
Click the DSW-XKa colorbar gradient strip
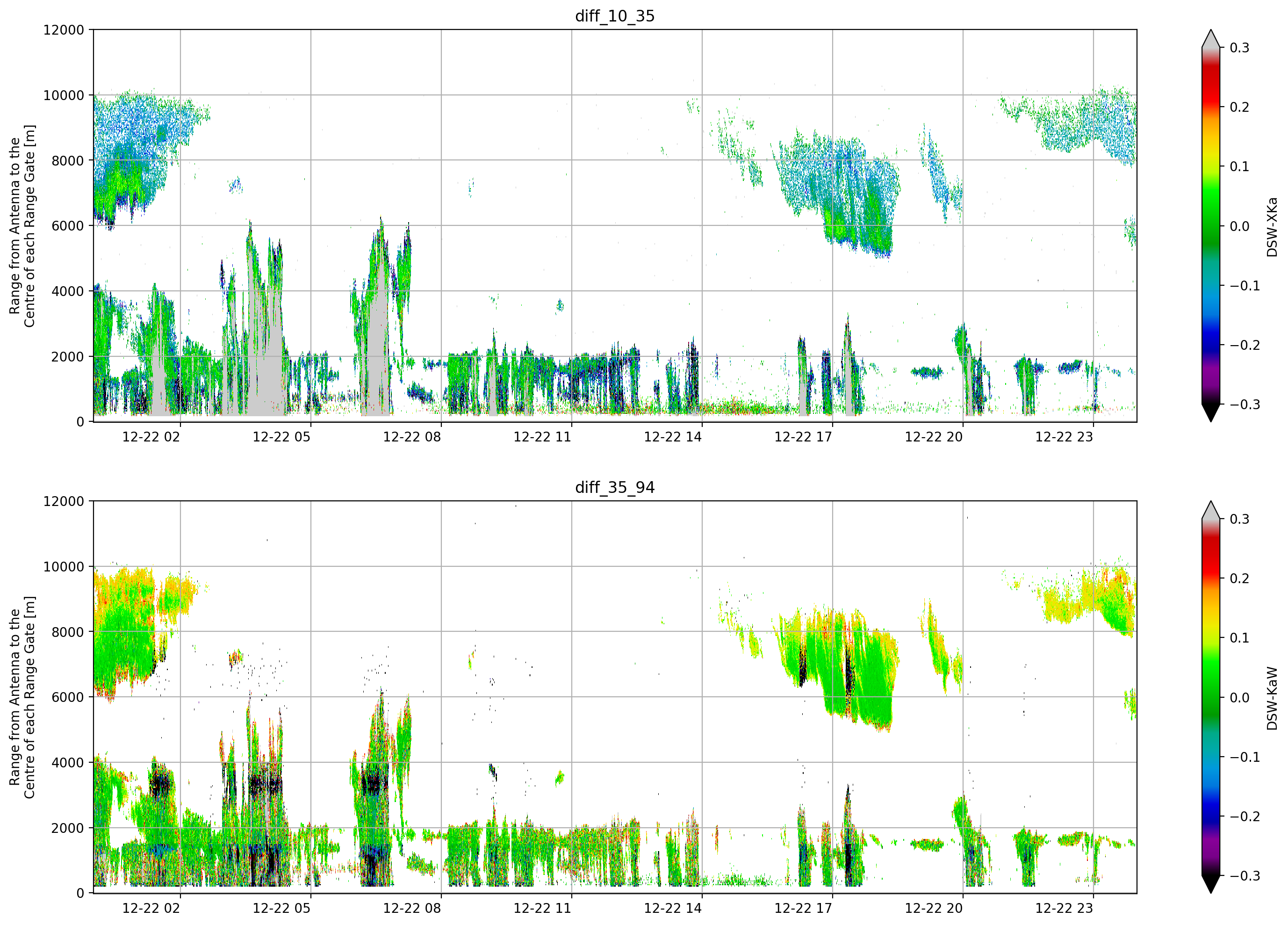click(x=1211, y=225)
